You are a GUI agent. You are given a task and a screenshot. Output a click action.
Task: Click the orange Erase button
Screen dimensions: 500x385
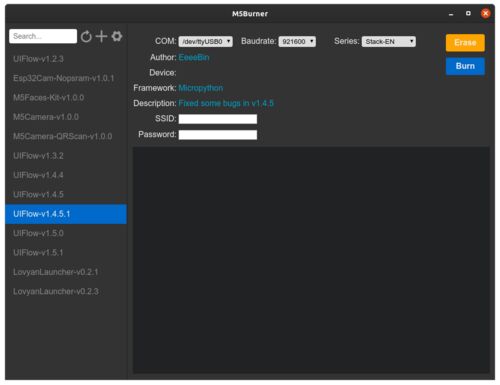(465, 43)
